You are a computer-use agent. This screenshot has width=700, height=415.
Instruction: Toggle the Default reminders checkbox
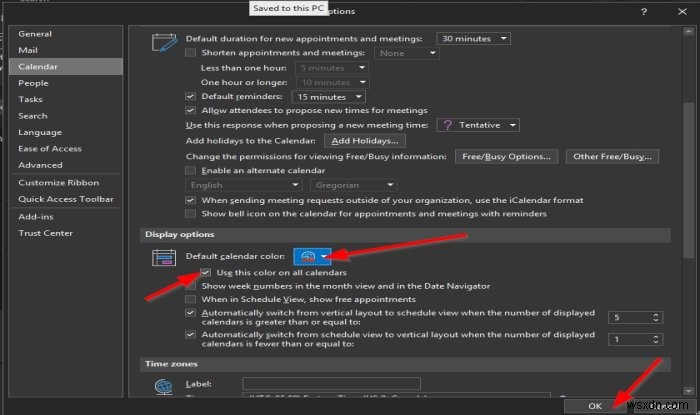coord(191,96)
